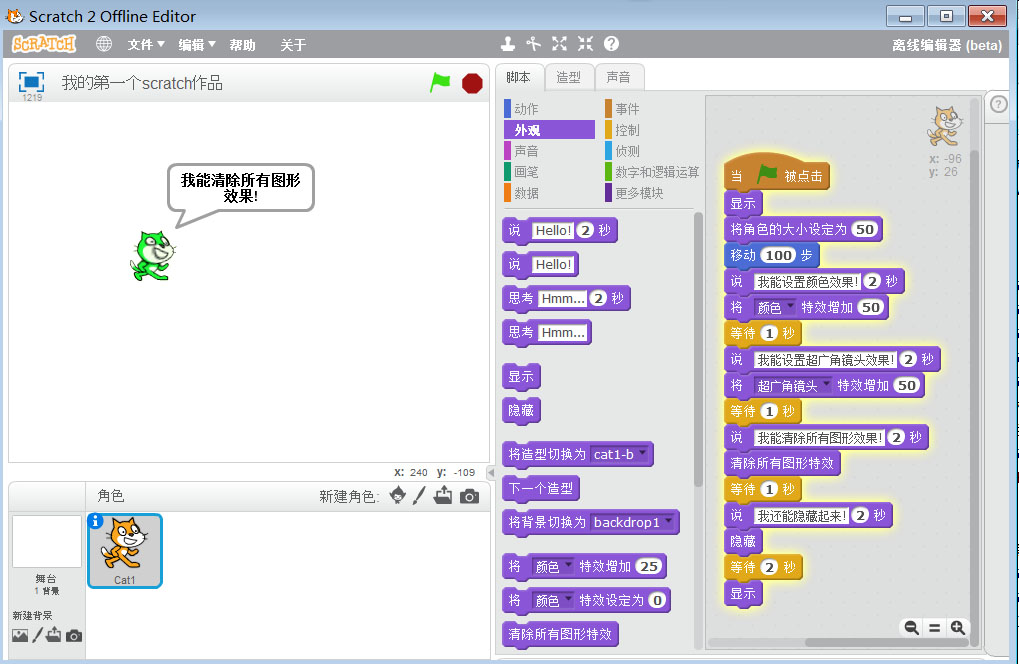Open the 帮助 menu
This screenshot has height=664, width=1019.
(x=242, y=45)
